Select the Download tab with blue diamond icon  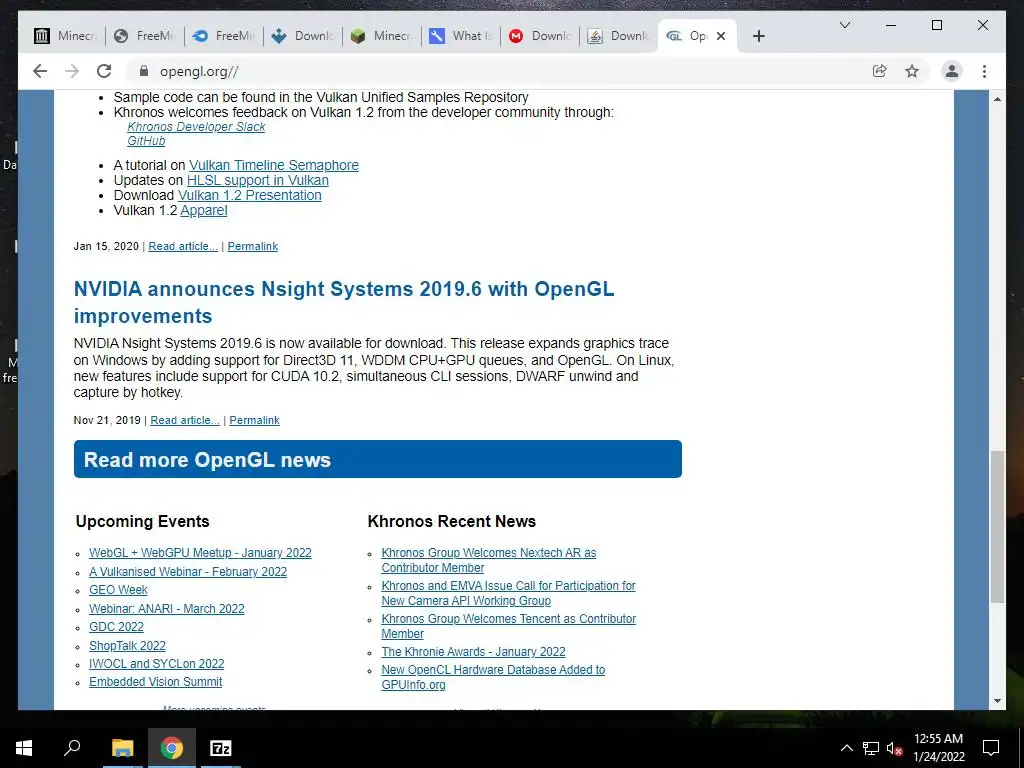(302, 36)
